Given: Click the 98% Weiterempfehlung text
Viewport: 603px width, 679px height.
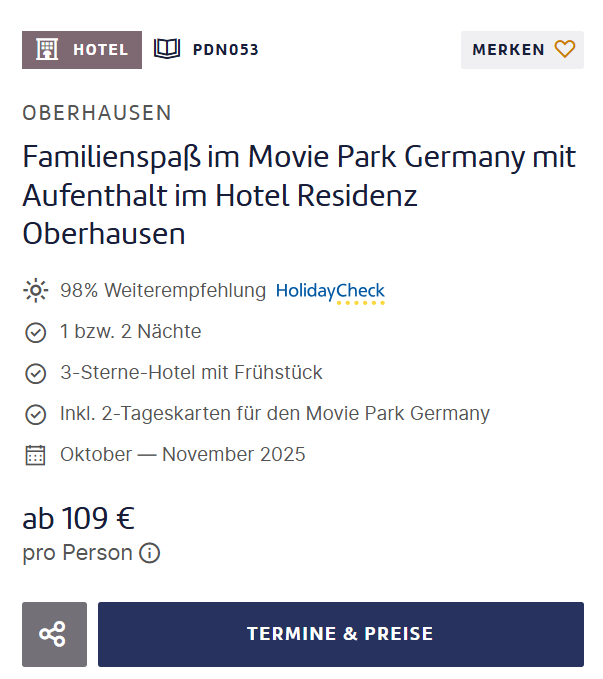Looking at the screenshot, I should coord(163,291).
